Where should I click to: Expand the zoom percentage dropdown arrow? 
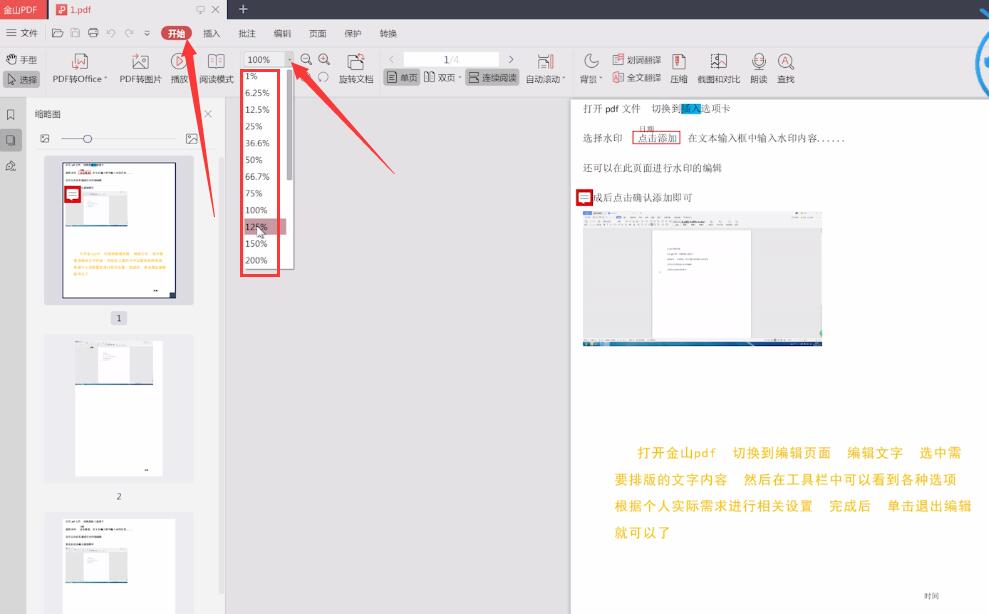coord(290,59)
